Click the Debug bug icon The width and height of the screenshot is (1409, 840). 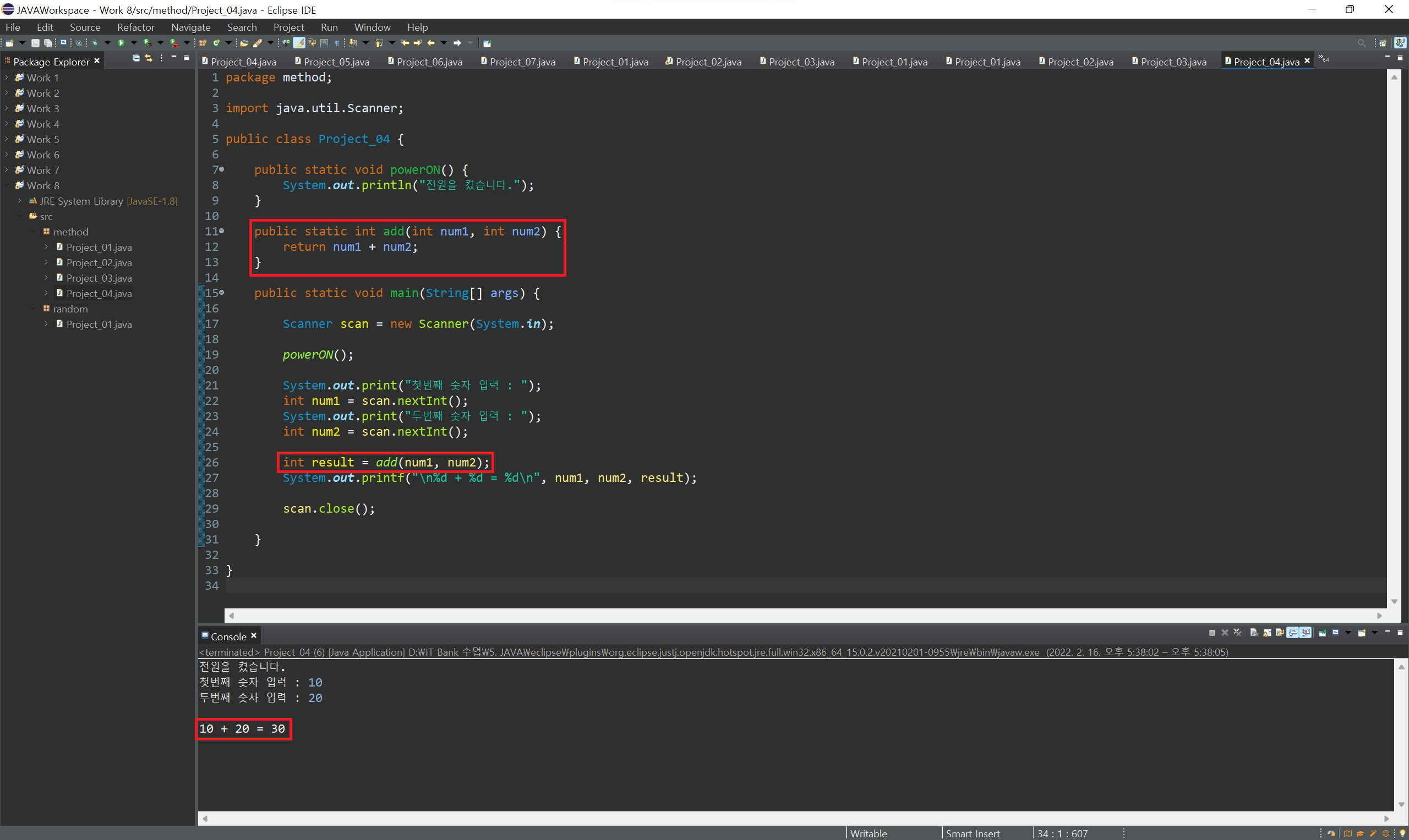pyautogui.click(x=95, y=43)
